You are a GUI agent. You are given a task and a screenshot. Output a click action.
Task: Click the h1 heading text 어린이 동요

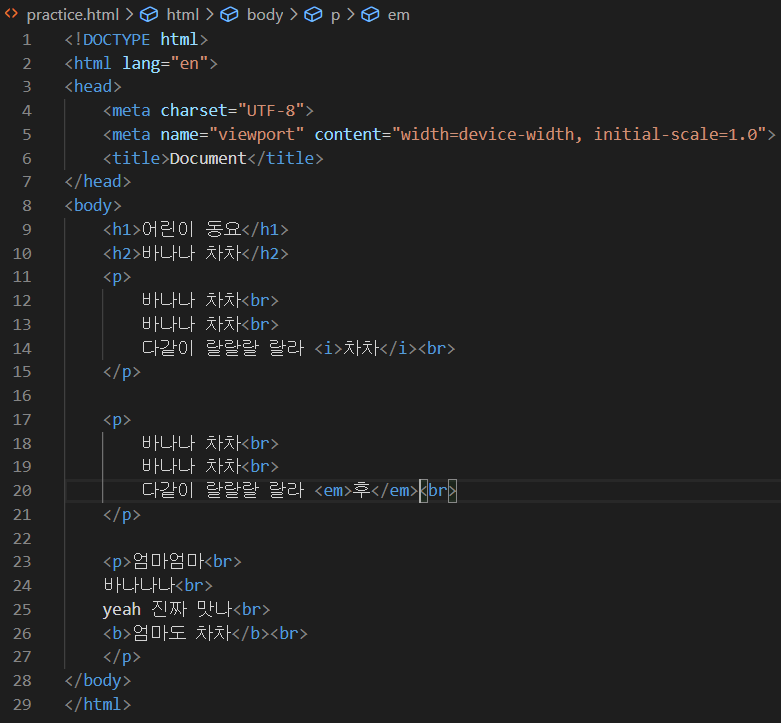point(191,230)
